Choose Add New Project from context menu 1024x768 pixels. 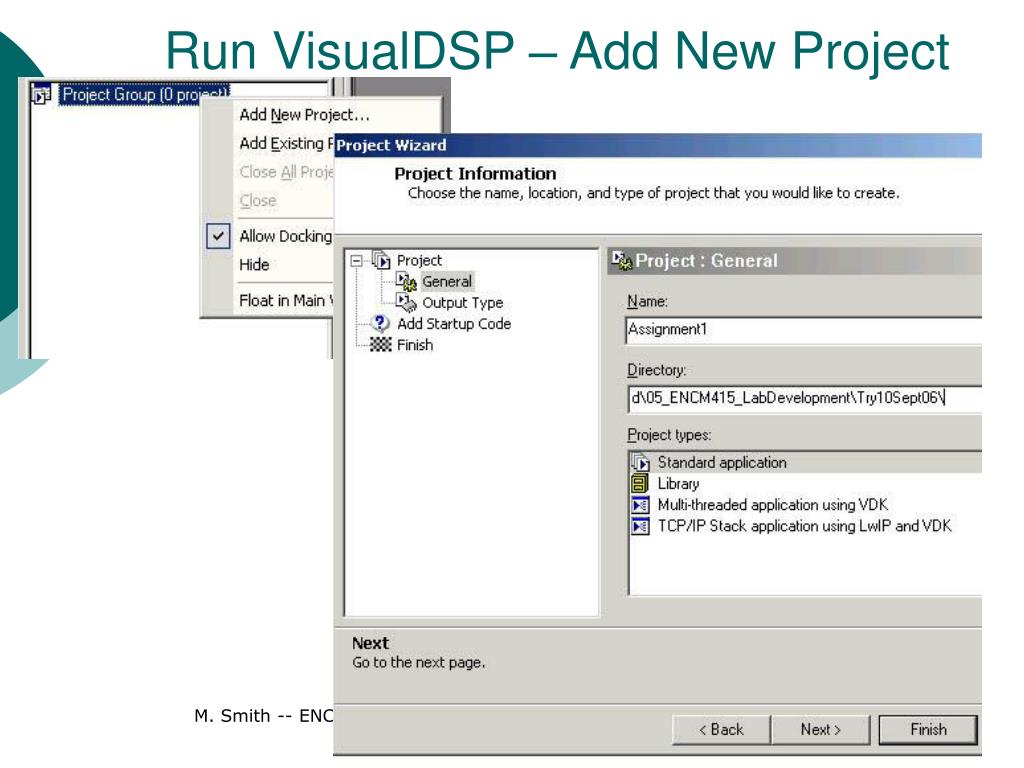[x=304, y=115]
